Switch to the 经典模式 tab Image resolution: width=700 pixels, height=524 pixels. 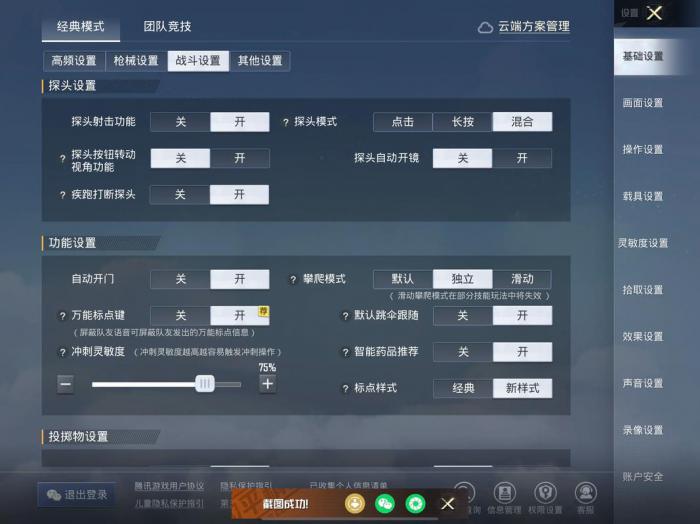click(x=81, y=26)
